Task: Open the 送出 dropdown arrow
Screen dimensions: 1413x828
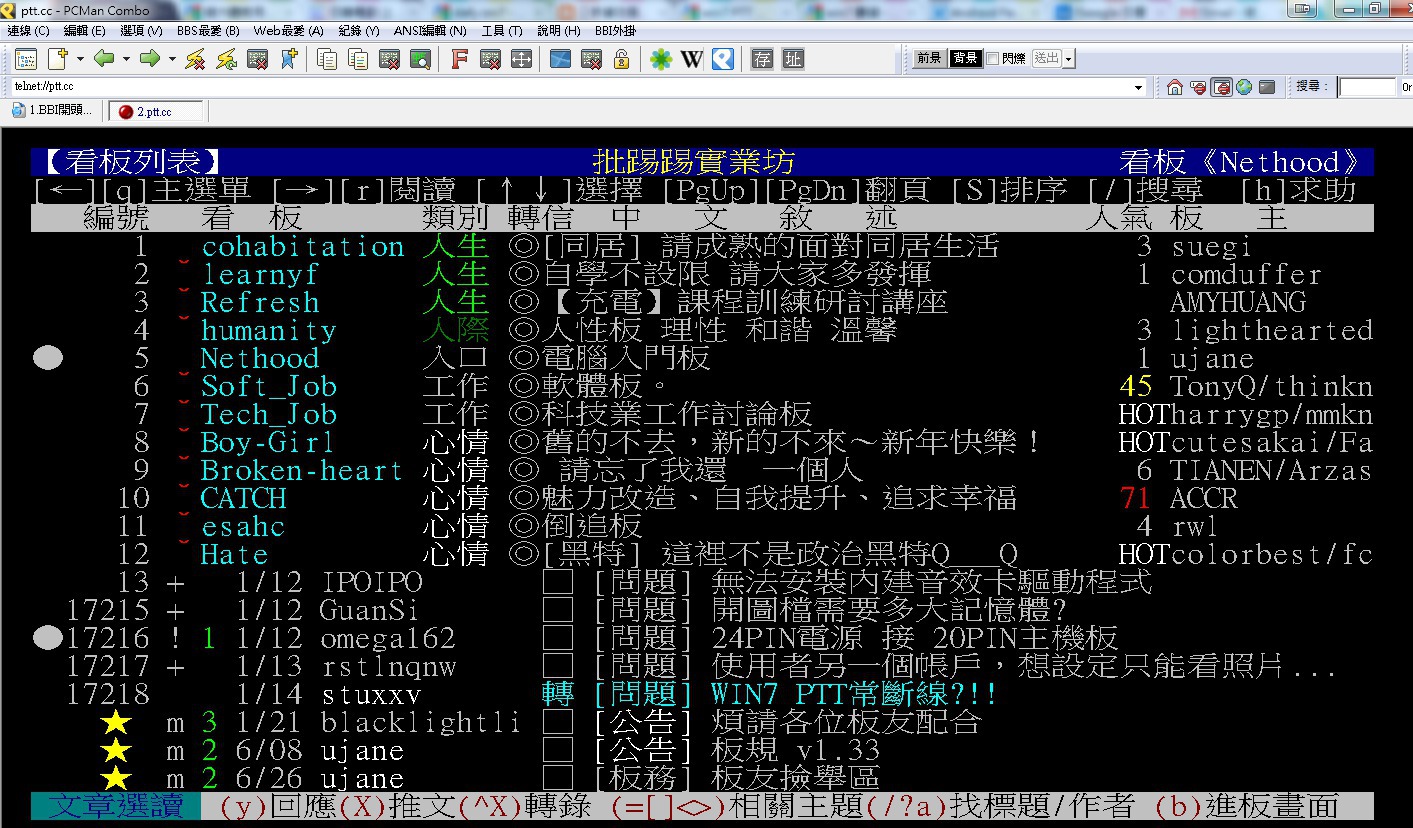Action: tap(1069, 59)
